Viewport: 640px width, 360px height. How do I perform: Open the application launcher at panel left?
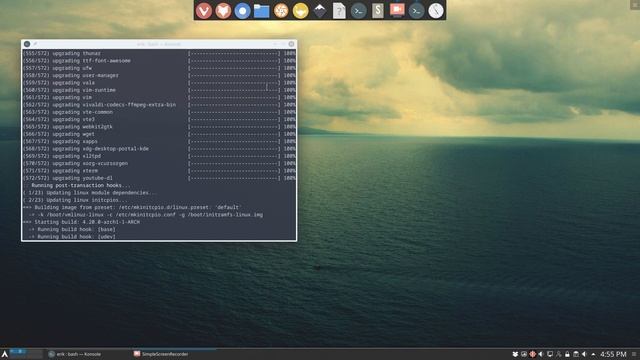click(x=4, y=354)
